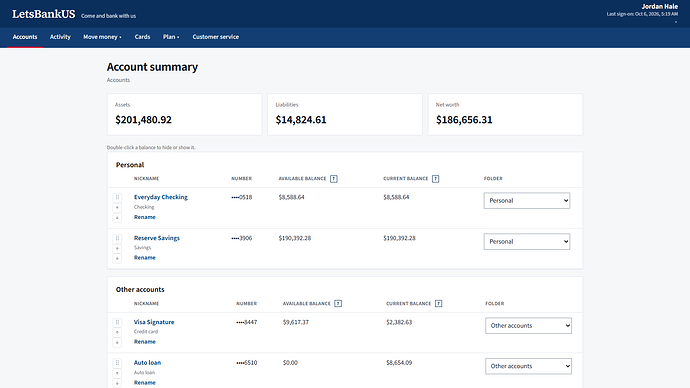690x388 pixels.
Task: Click the Net worth total $186,656.31
Action: coord(464,120)
